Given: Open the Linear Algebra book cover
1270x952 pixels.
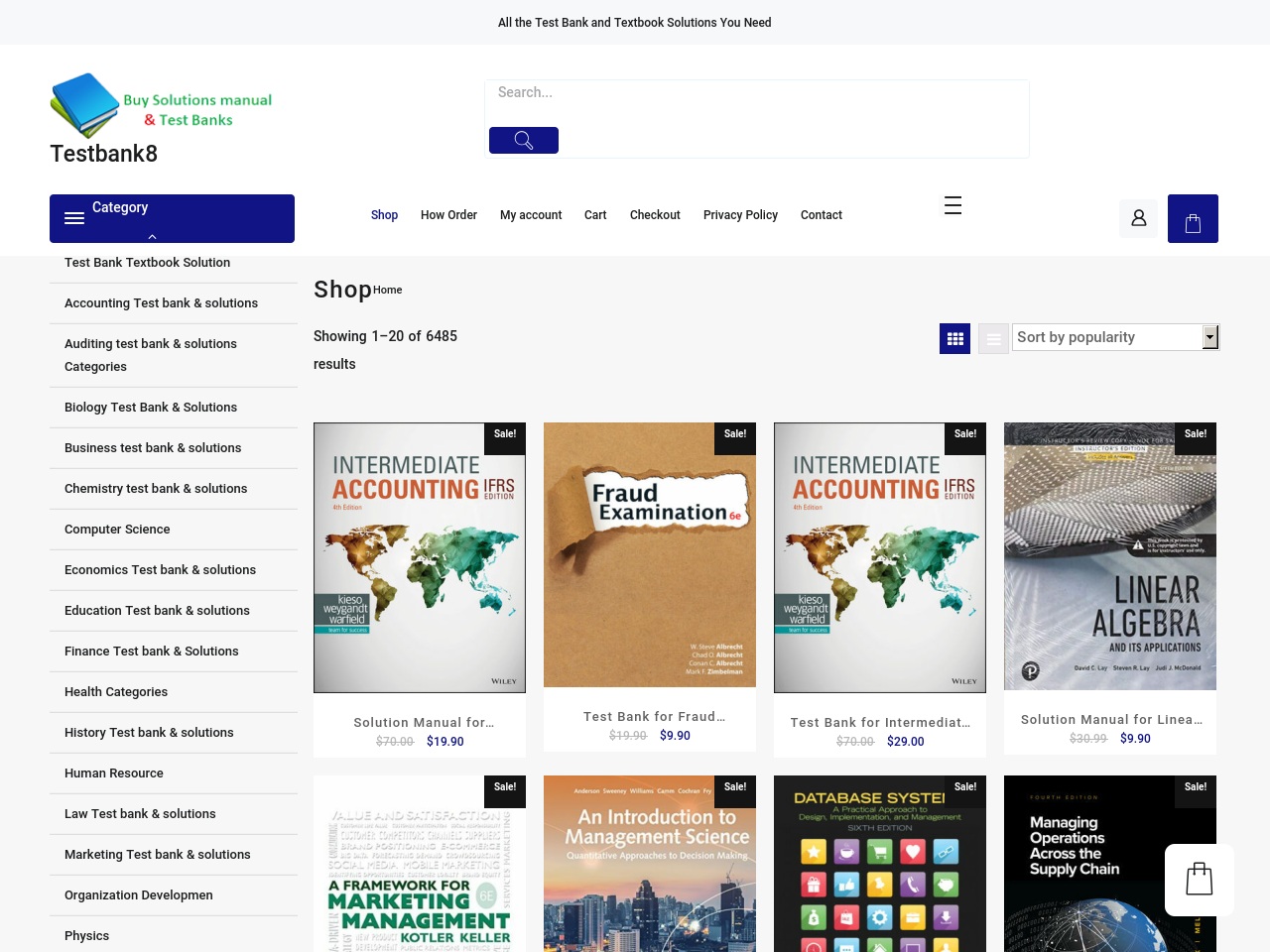Looking at the screenshot, I should point(1110,556).
